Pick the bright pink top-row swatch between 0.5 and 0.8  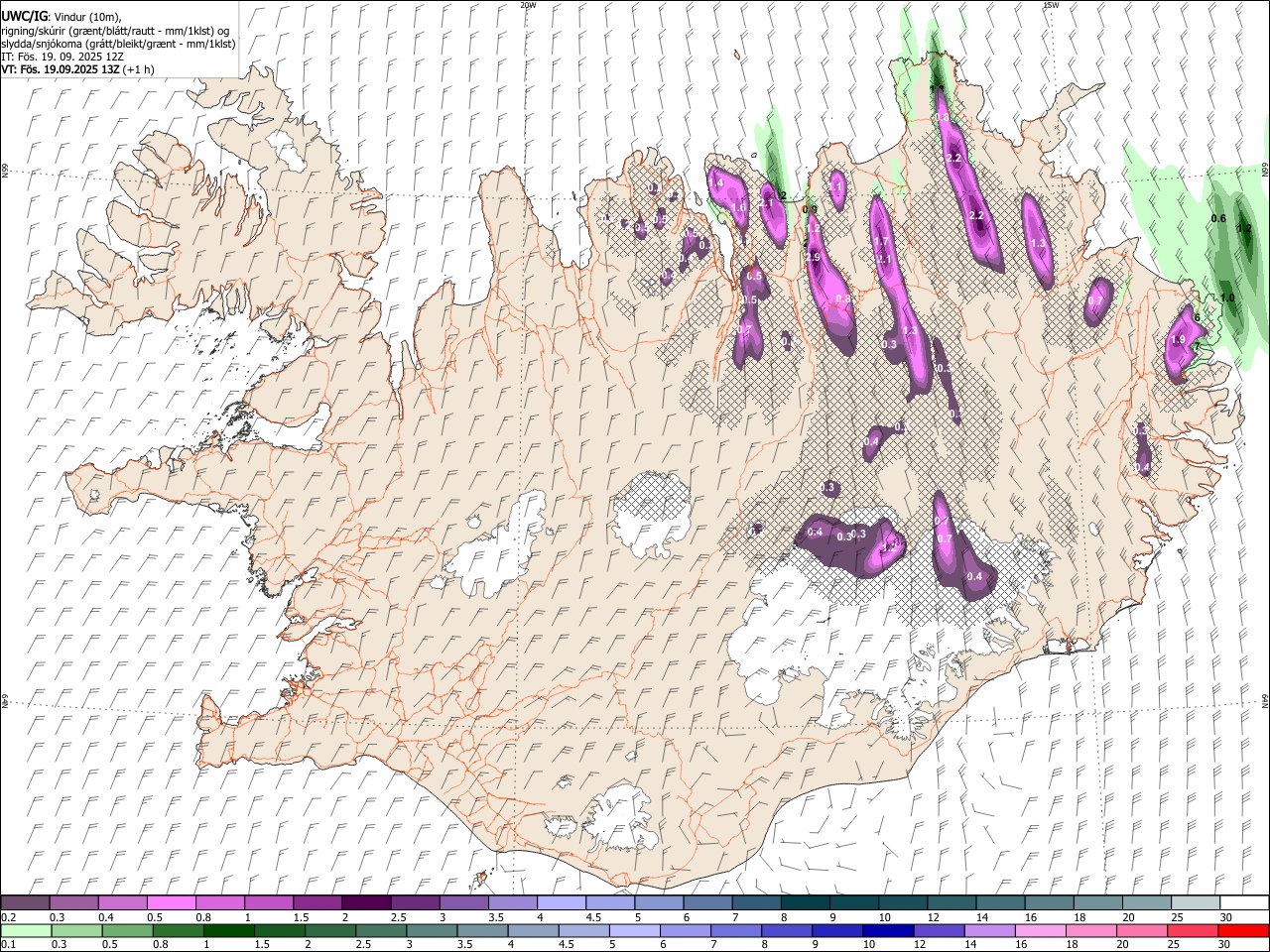point(172,902)
